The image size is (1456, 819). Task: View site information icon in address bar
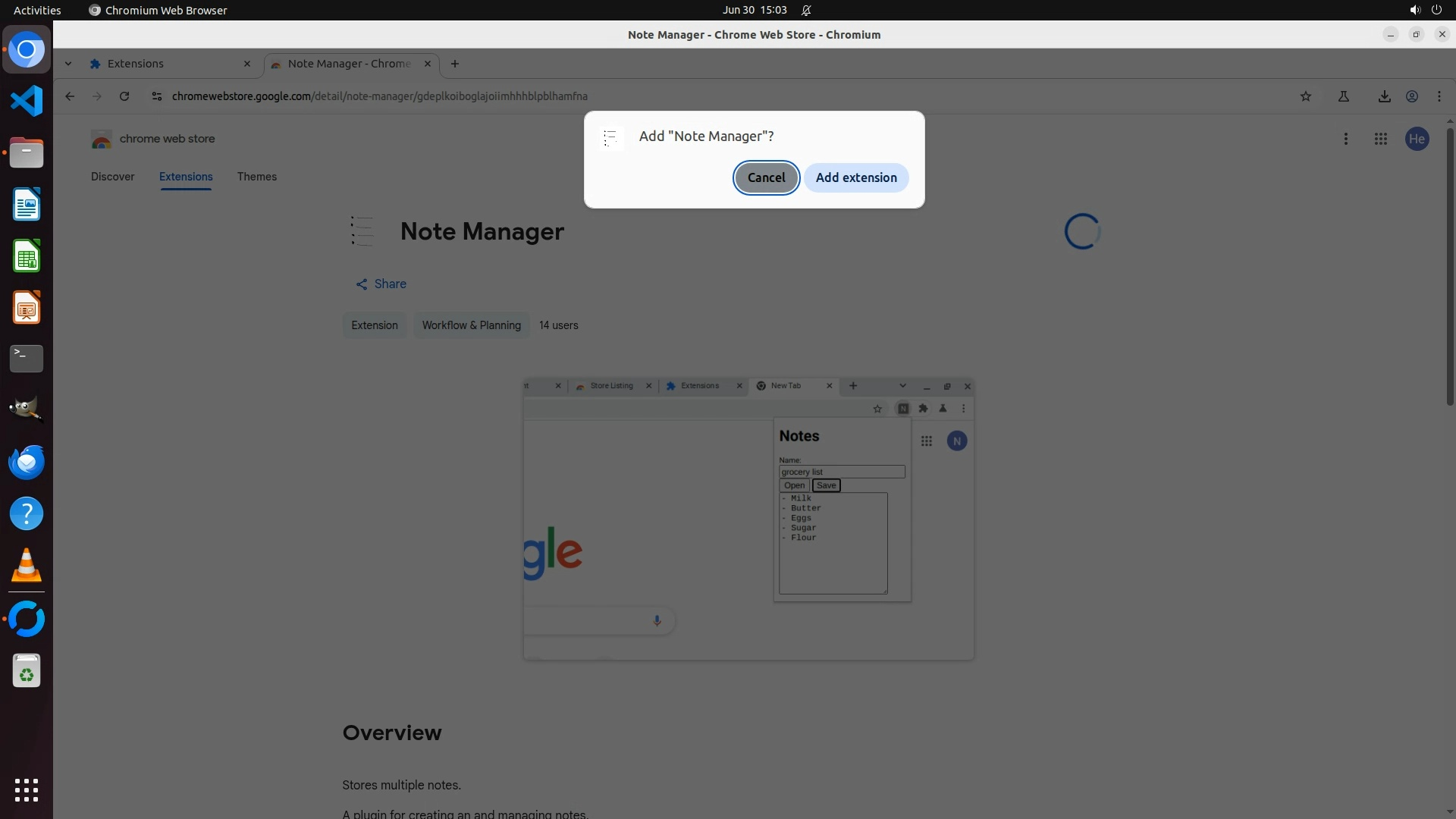[x=156, y=96]
